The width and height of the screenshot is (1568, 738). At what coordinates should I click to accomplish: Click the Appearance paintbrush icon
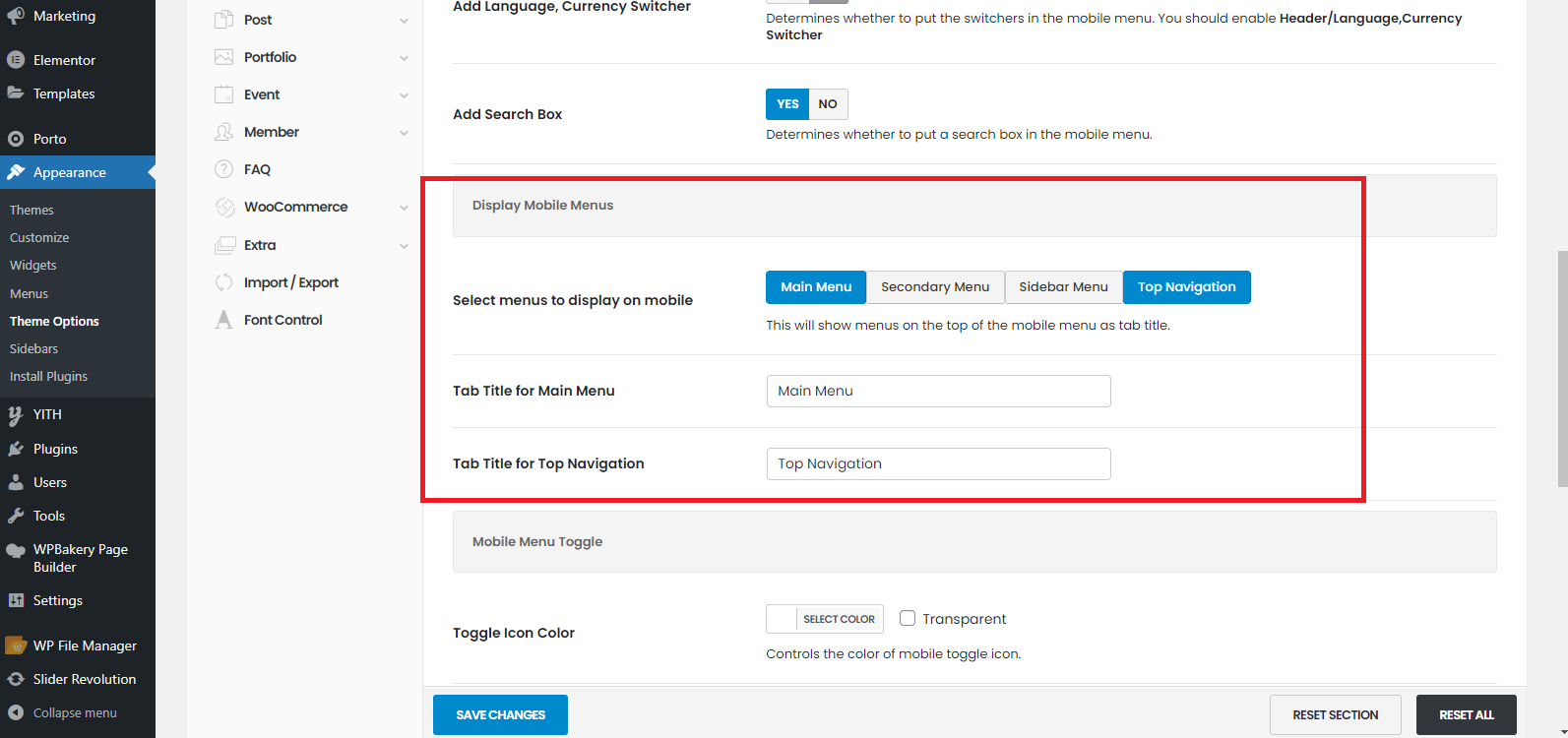point(16,172)
